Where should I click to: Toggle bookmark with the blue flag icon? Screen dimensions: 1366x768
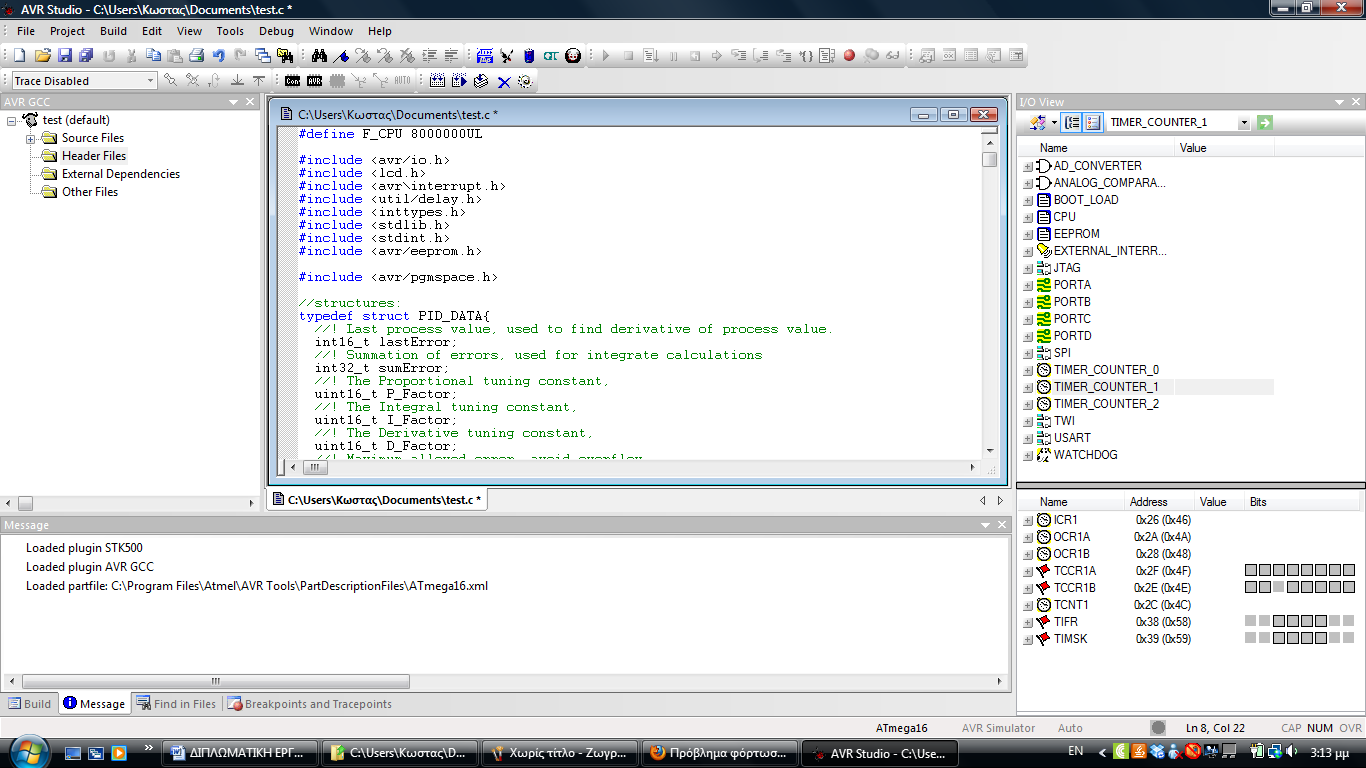pos(341,56)
